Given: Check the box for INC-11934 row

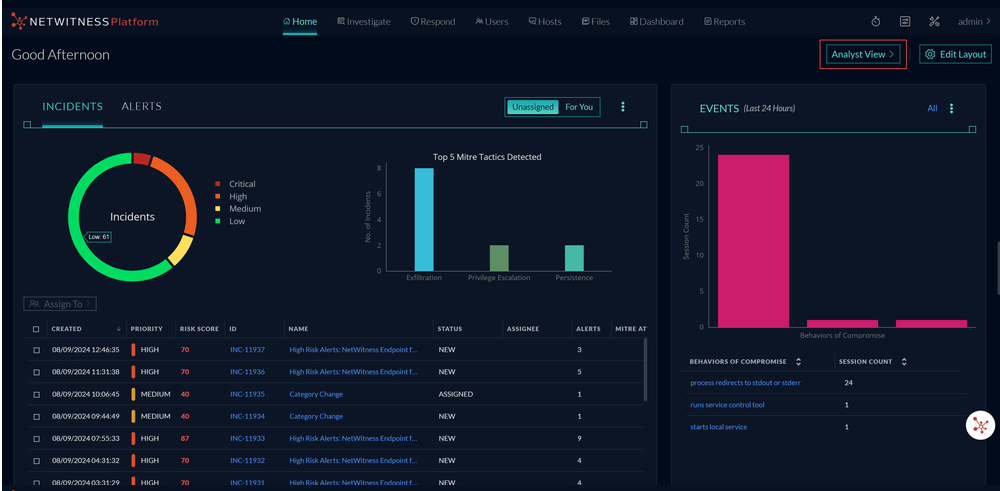Looking at the screenshot, I should [36, 416].
